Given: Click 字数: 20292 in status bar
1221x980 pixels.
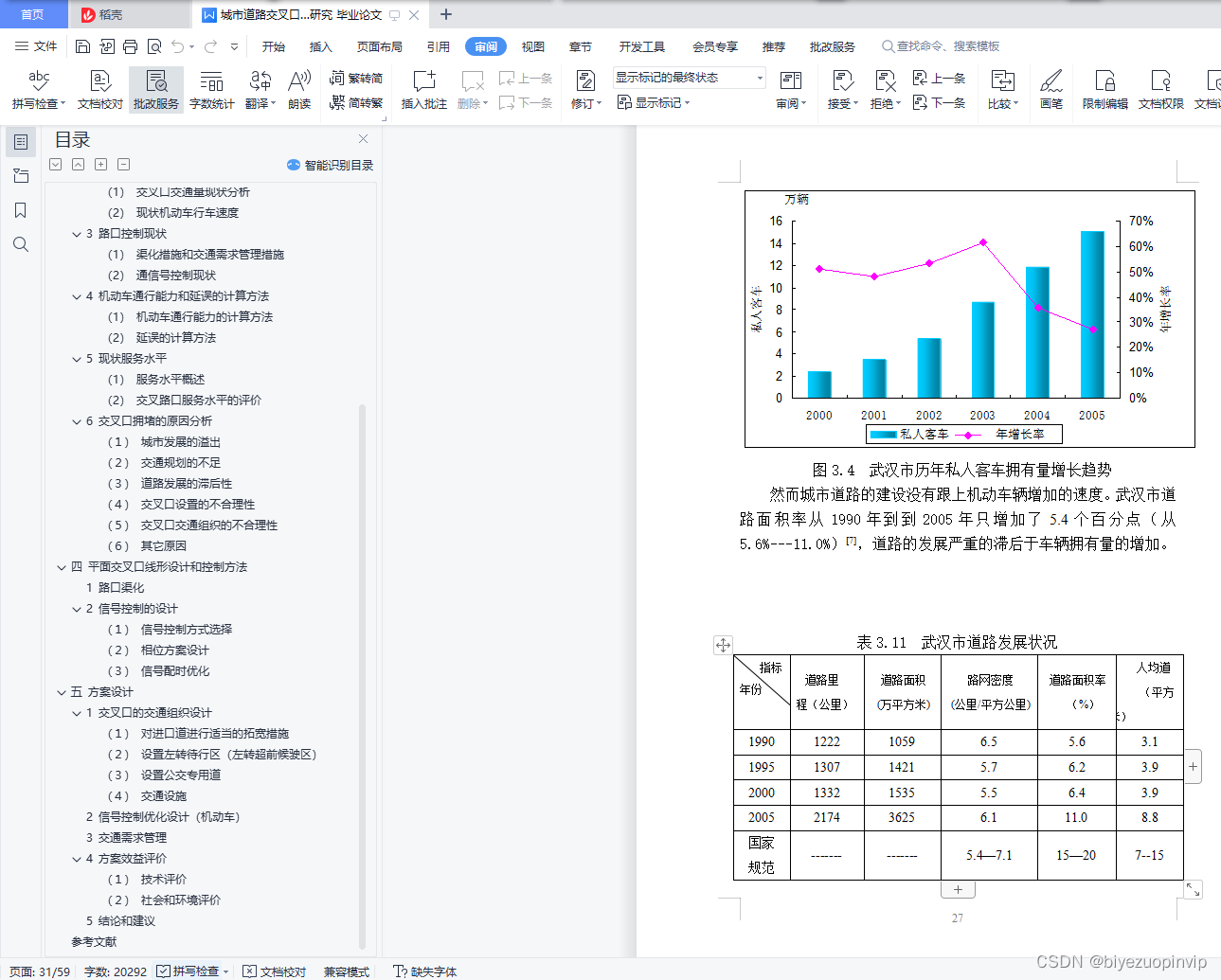Looking at the screenshot, I should (x=116, y=971).
